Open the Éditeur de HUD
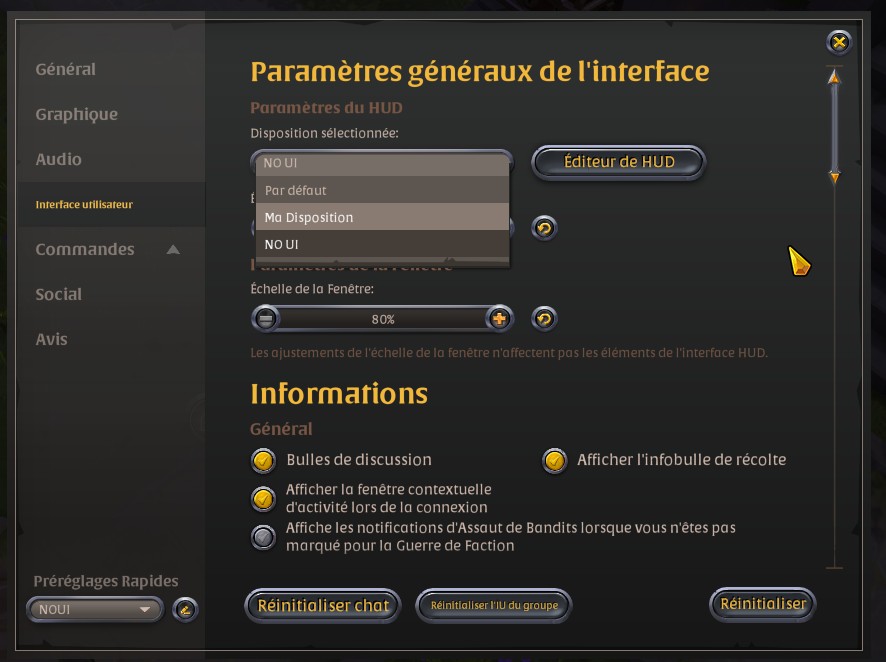Viewport: 886px width, 662px height. 619,162
